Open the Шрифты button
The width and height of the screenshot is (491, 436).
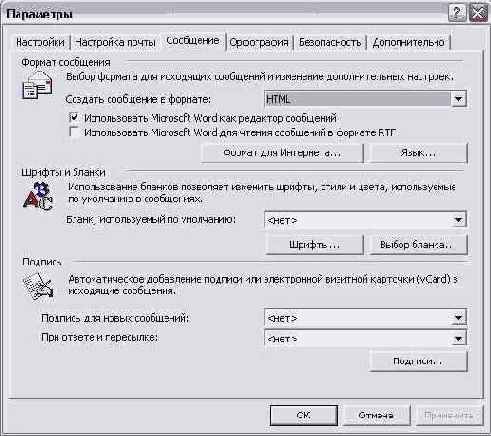click(x=314, y=245)
